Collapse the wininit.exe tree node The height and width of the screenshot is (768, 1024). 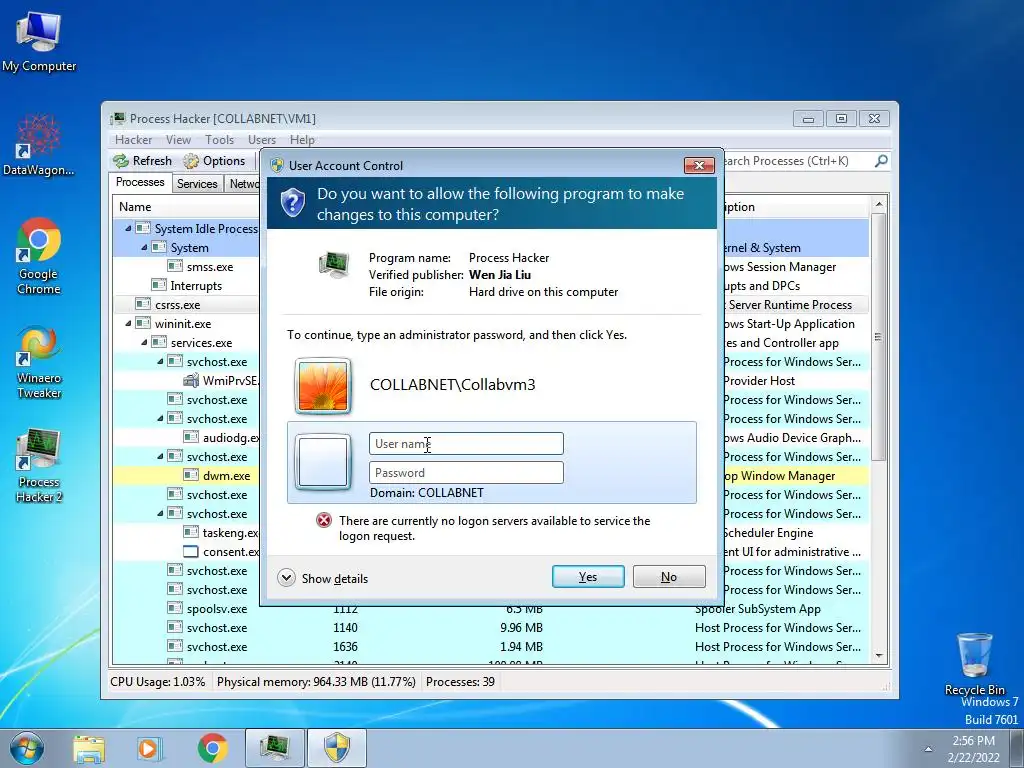click(128, 323)
